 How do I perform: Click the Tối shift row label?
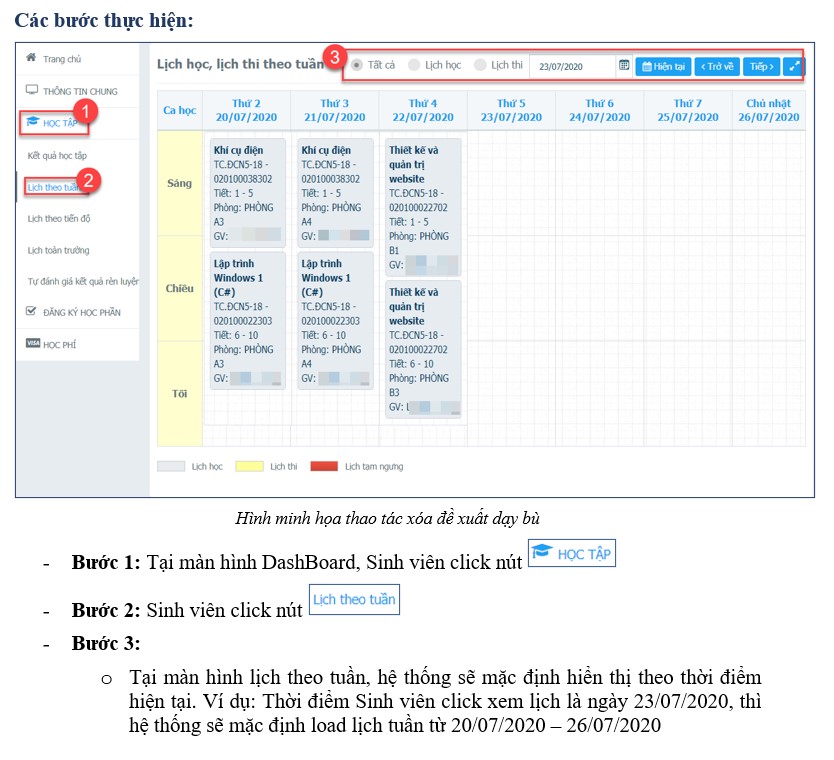(x=180, y=394)
